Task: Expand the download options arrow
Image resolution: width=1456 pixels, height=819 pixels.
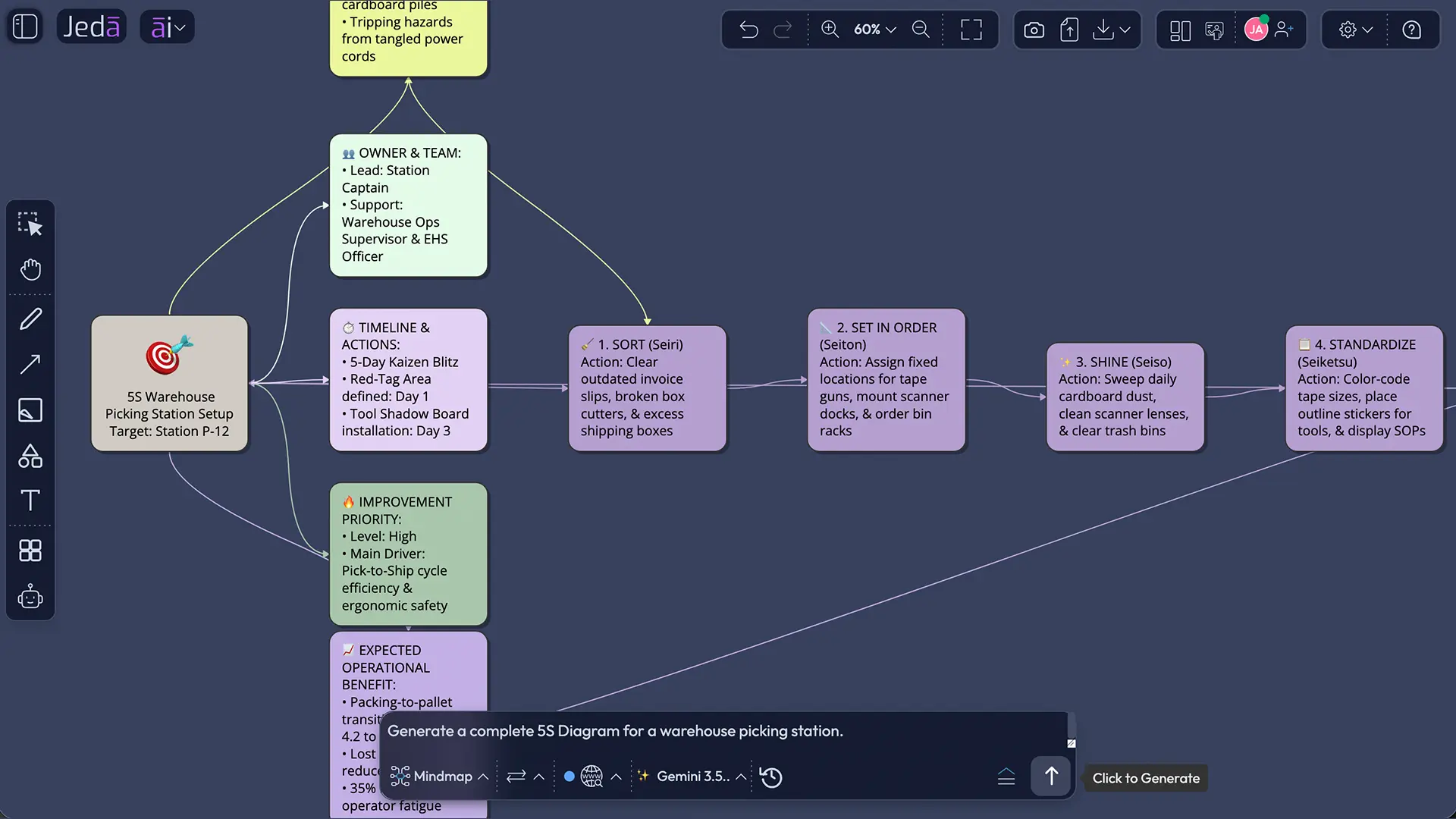Action: coord(1125,30)
